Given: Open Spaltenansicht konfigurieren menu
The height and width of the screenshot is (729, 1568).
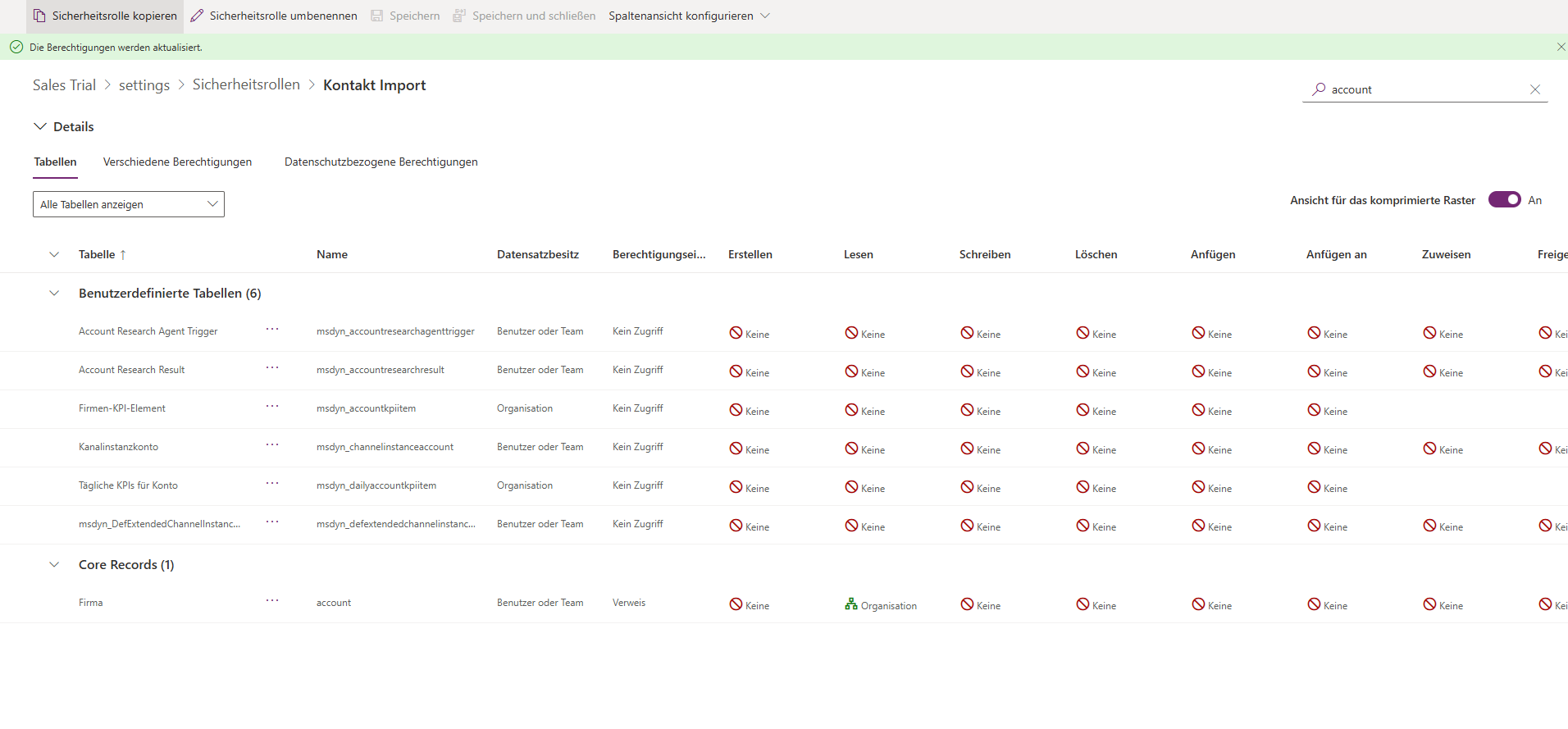Looking at the screenshot, I should point(689,16).
